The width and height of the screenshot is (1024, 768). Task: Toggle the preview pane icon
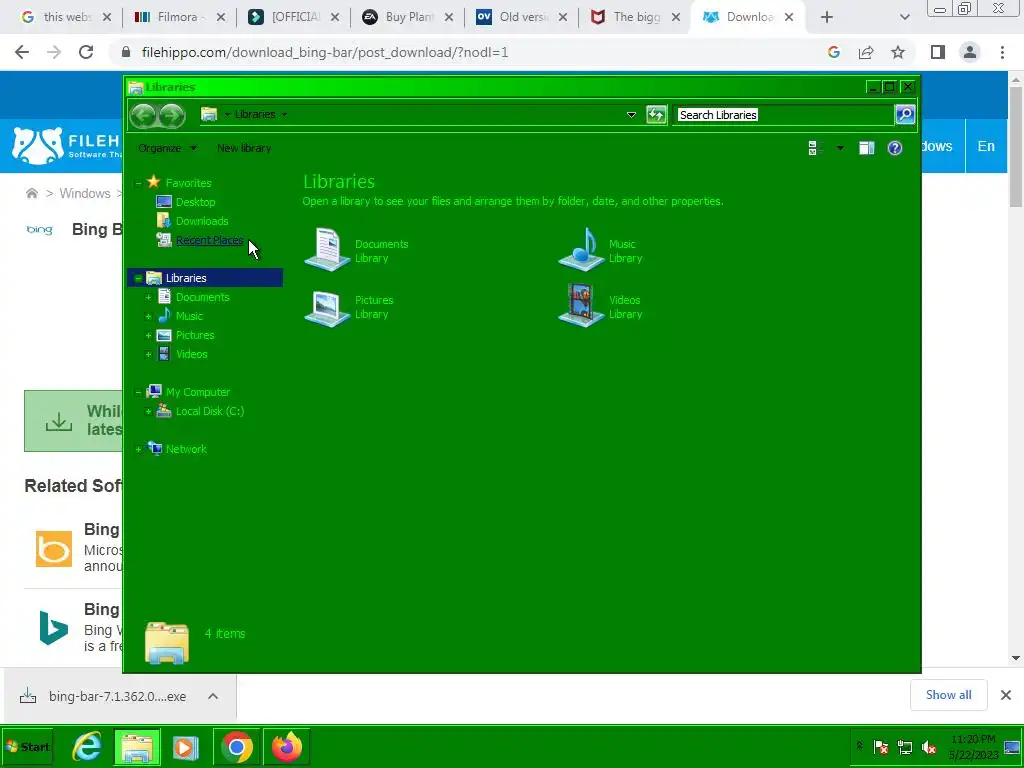click(867, 148)
